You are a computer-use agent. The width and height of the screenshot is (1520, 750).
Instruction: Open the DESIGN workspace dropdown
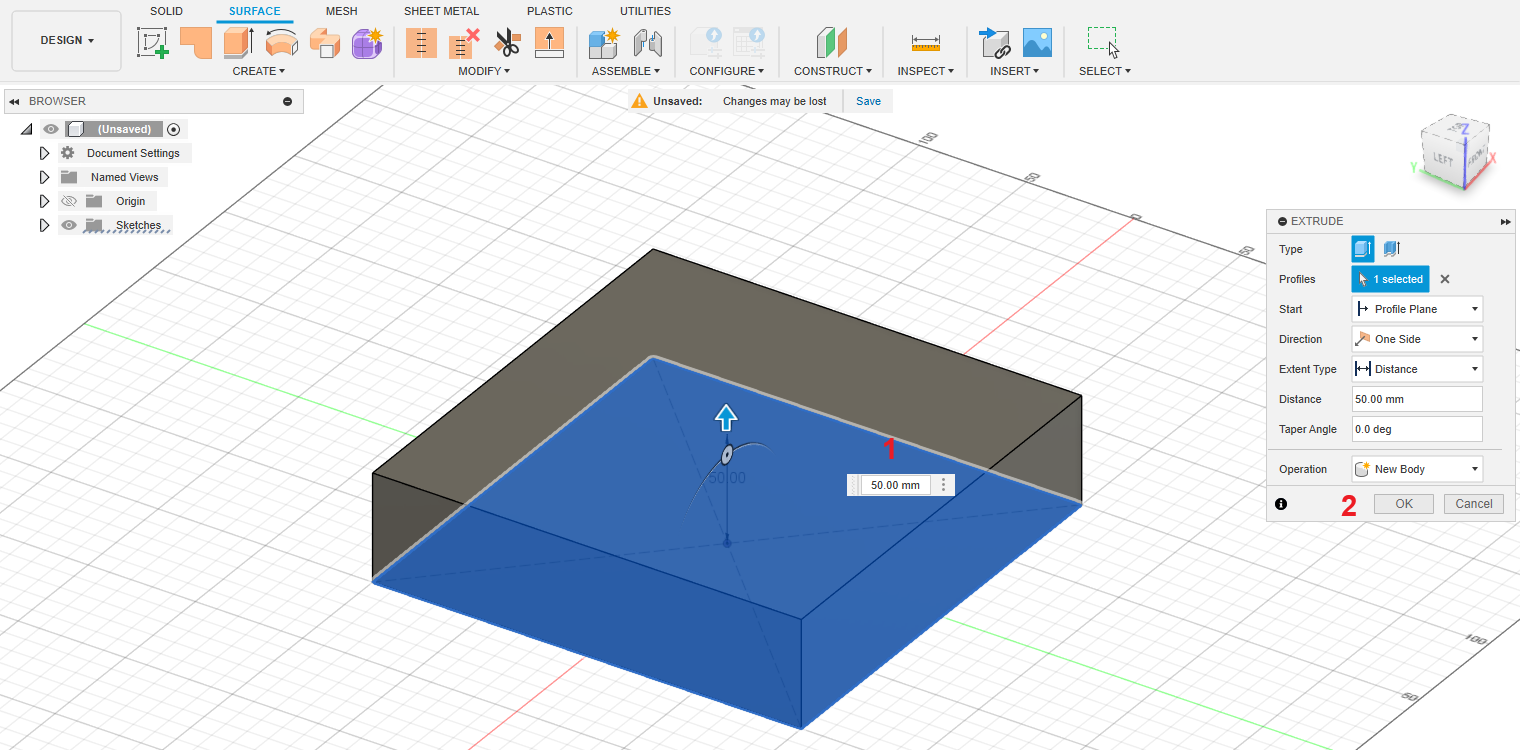[67, 41]
